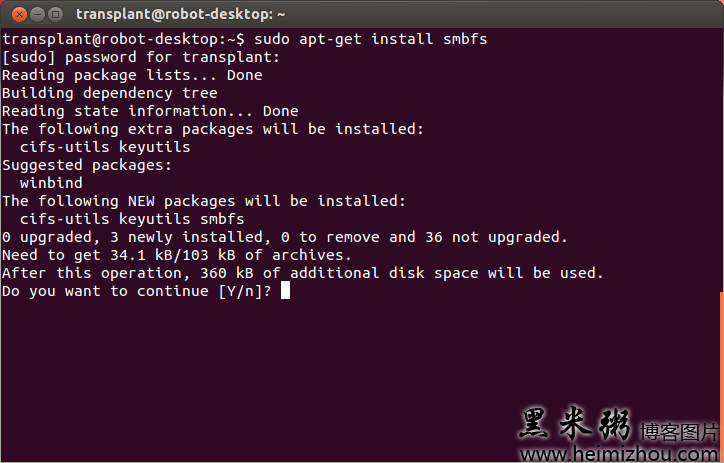Screen dimensions: 724x463
Task: Close the terminal window
Action: tap(19, 15)
